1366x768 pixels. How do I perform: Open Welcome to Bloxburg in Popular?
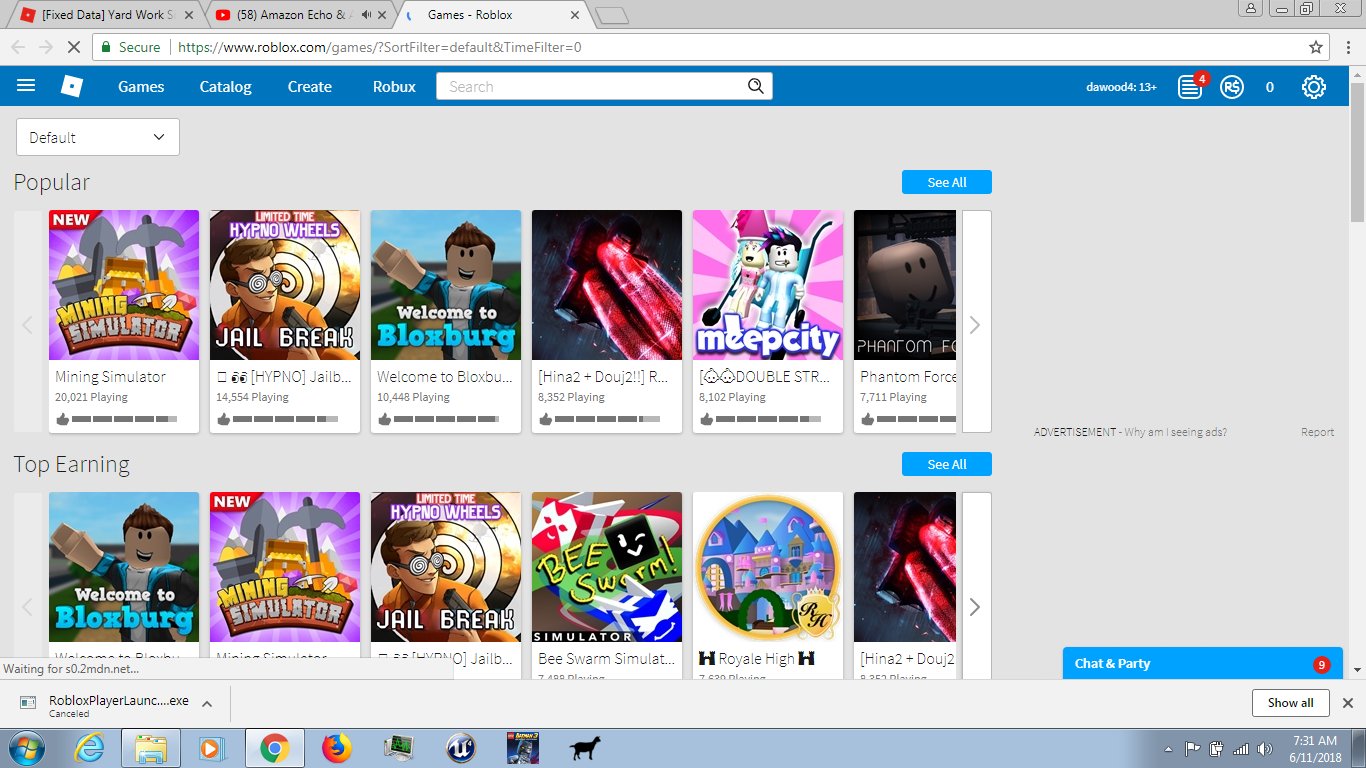446,285
